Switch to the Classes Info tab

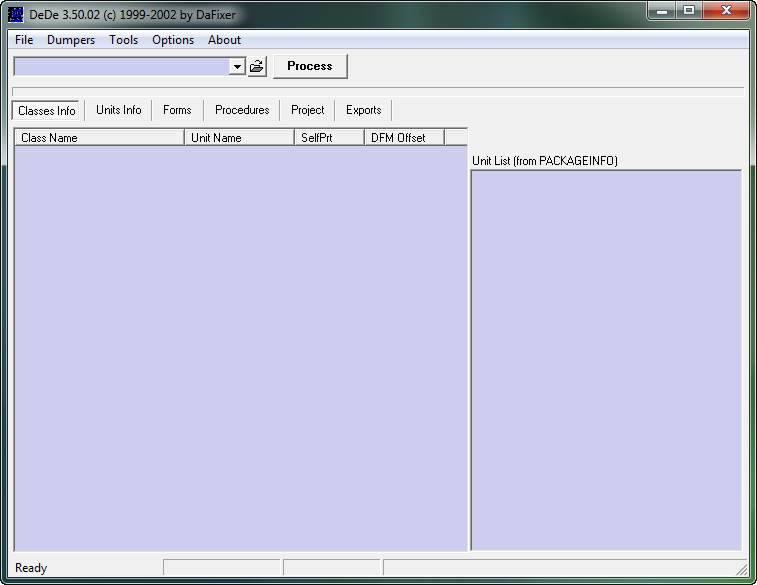[47, 111]
